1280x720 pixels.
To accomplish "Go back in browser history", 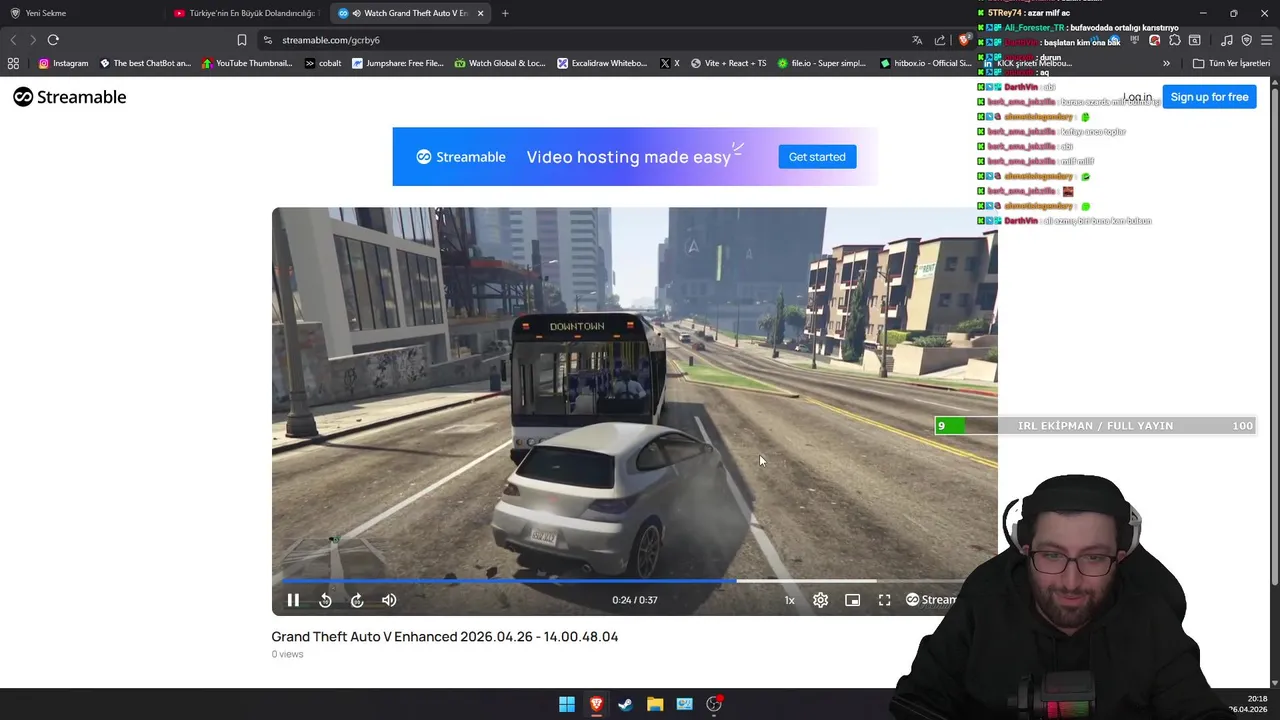I will (x=13, y=40).
